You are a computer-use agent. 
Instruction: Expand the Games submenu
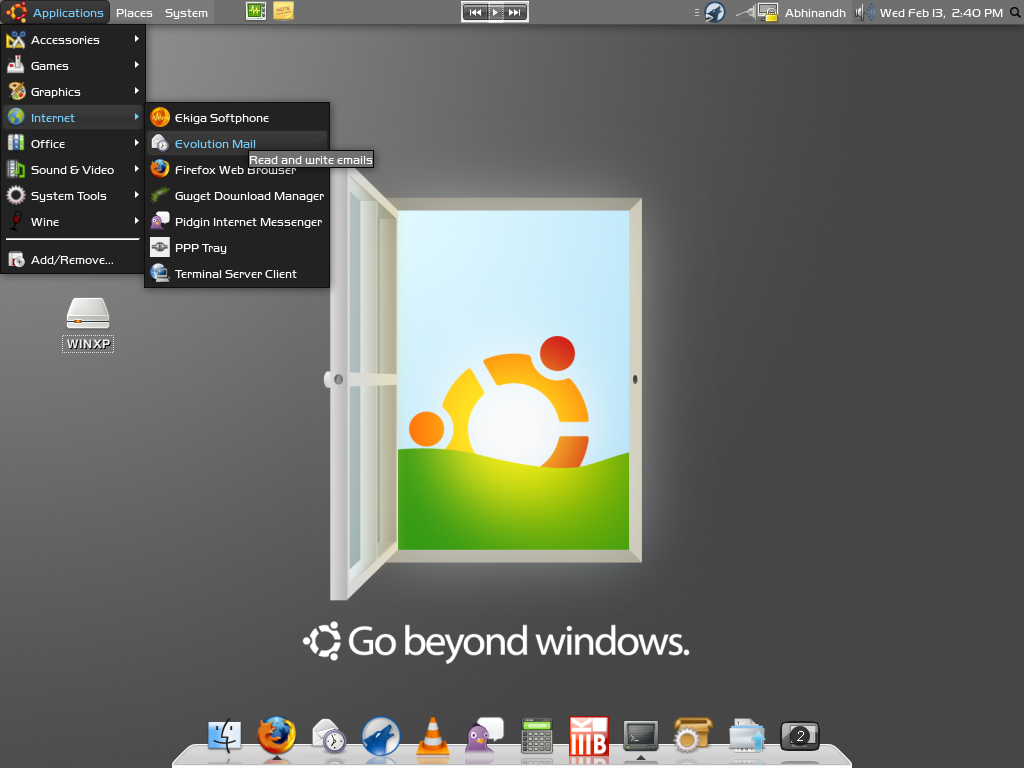tap(72, 66)
